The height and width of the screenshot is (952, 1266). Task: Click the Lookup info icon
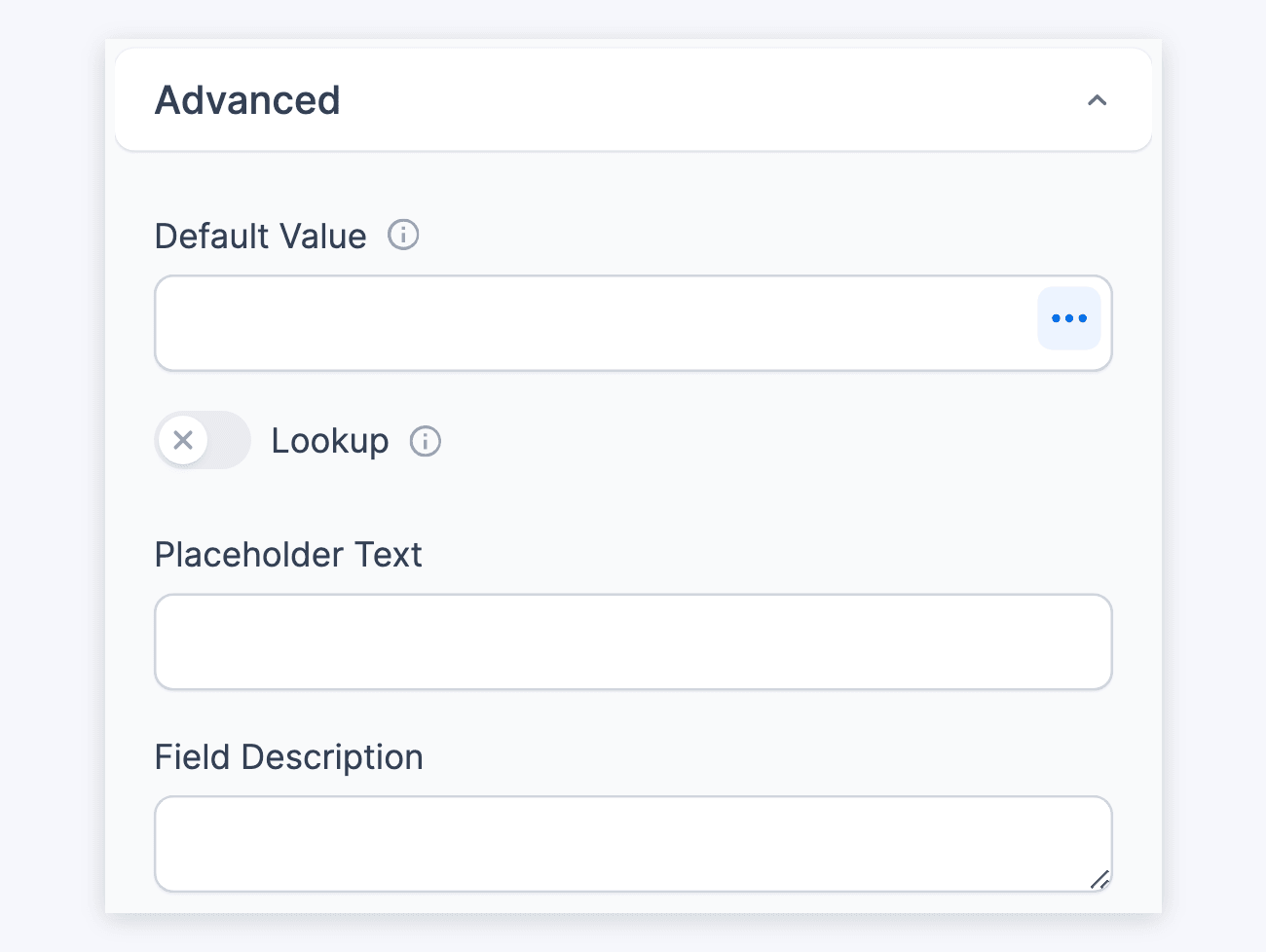pos(425,441)
